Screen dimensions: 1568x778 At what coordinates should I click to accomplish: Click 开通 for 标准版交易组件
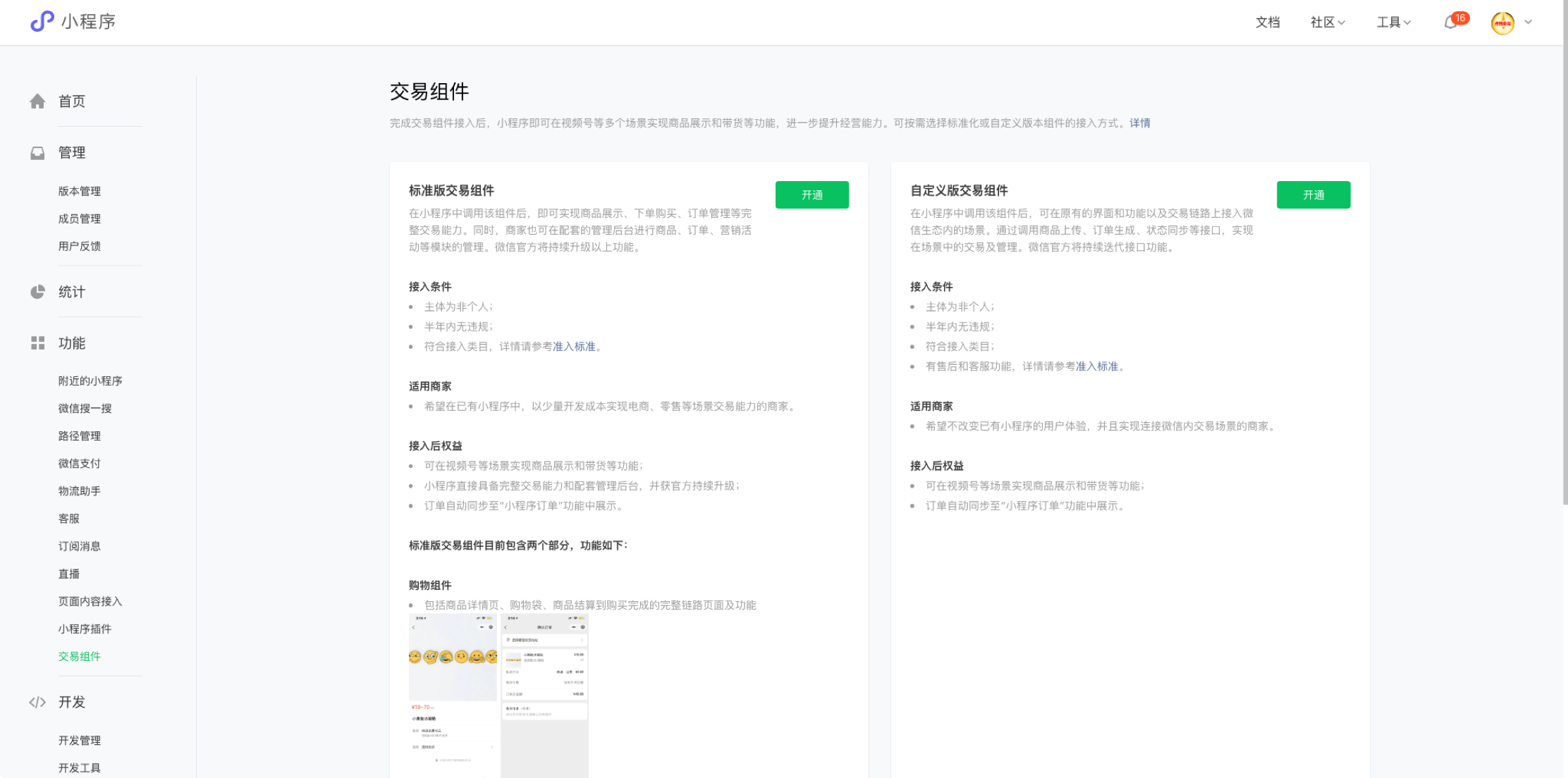click(x=811, y=194)
